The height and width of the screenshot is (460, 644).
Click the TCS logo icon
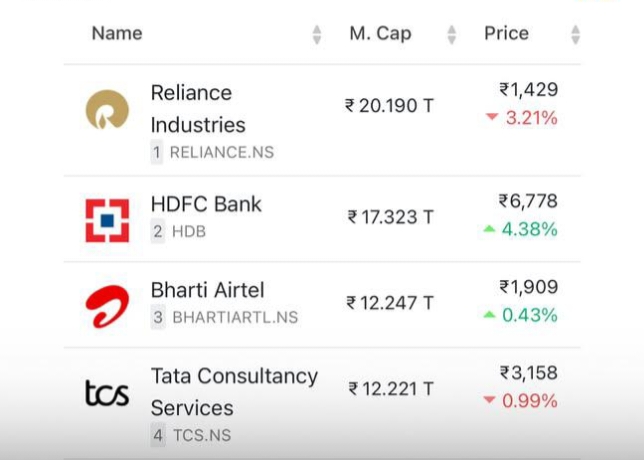coord(107,393)
